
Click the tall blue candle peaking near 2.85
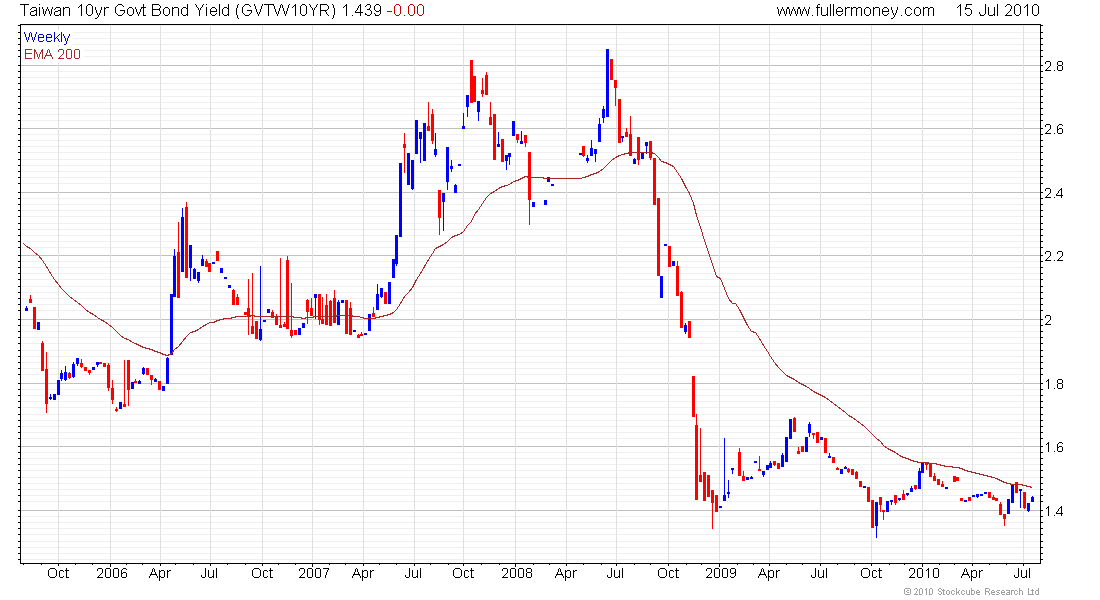608,83
